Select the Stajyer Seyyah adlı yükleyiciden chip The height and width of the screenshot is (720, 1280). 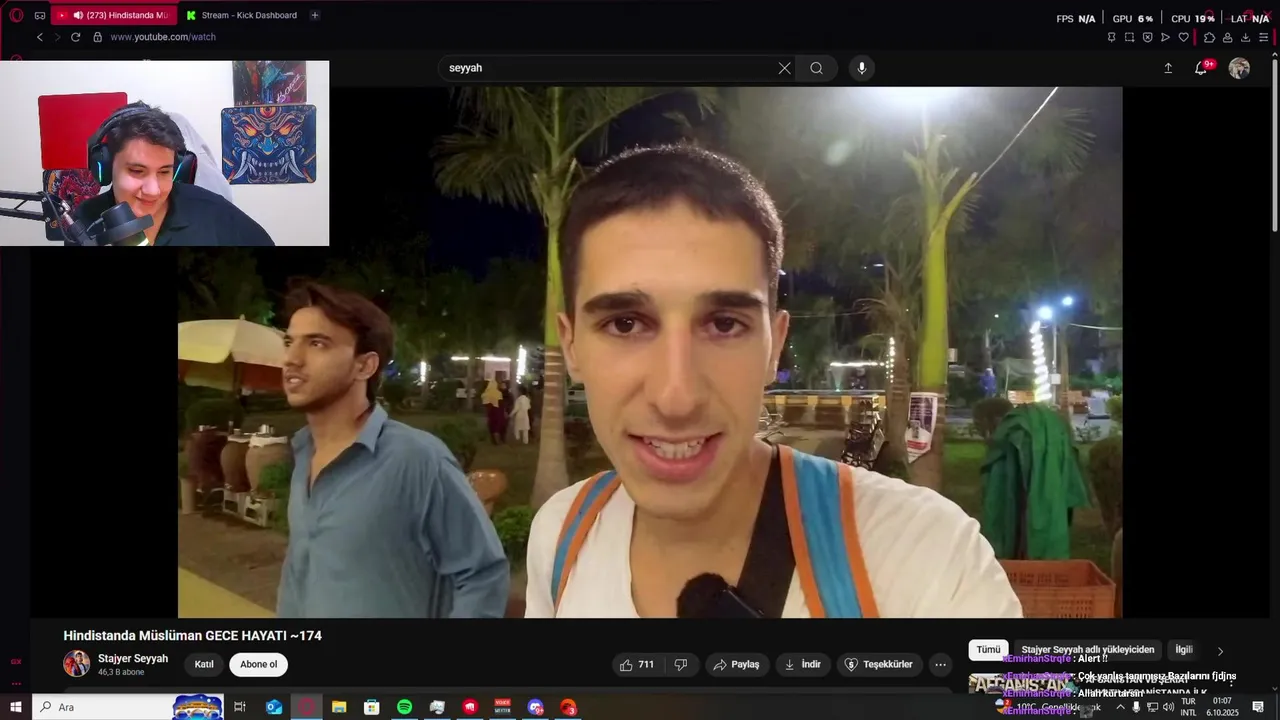click(x=1087, y=650)
